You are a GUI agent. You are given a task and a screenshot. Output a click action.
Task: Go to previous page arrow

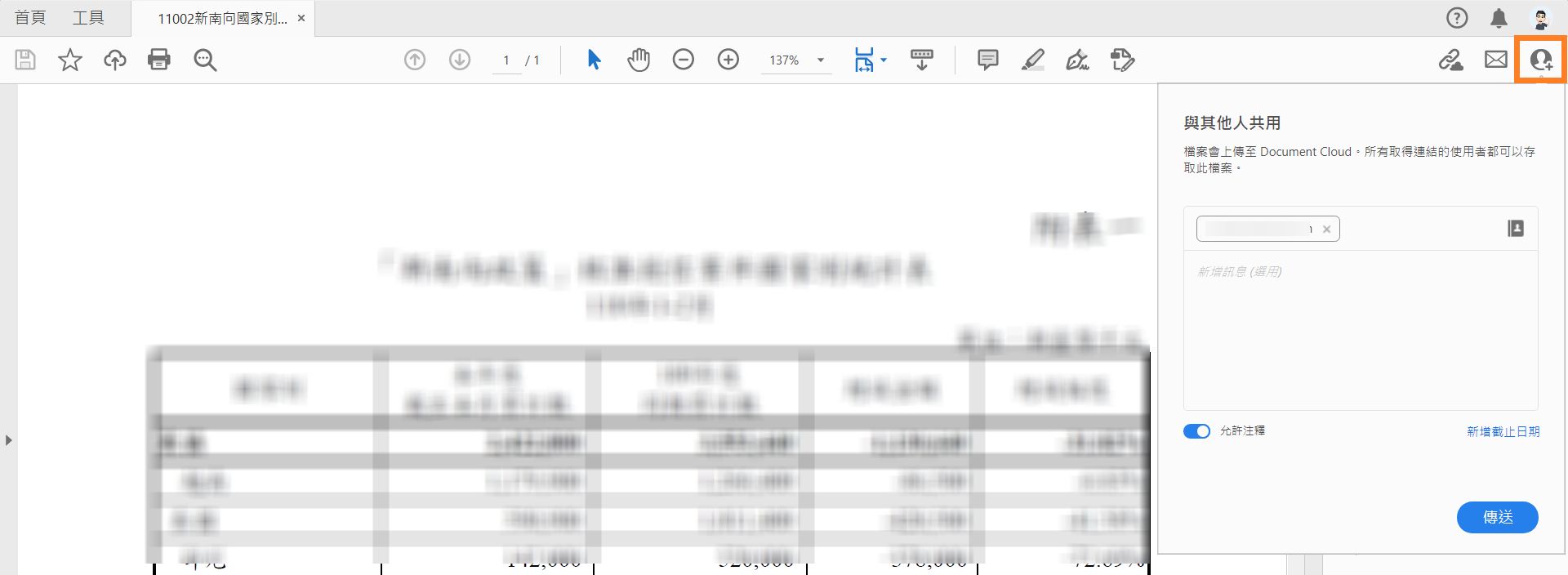[x=415, y=60]
